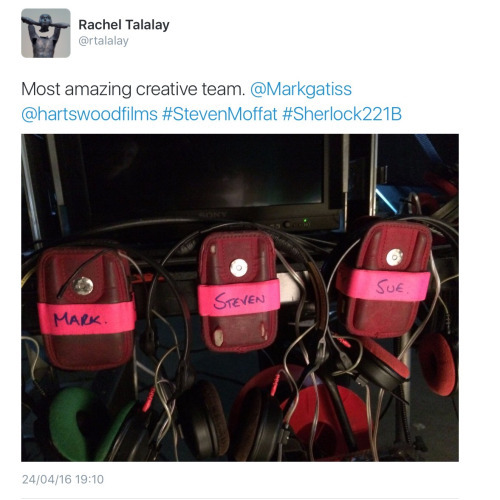This screenshot has width=500, height=500.
Task: Click the Rachel Talalay display name
Action: 124,25
